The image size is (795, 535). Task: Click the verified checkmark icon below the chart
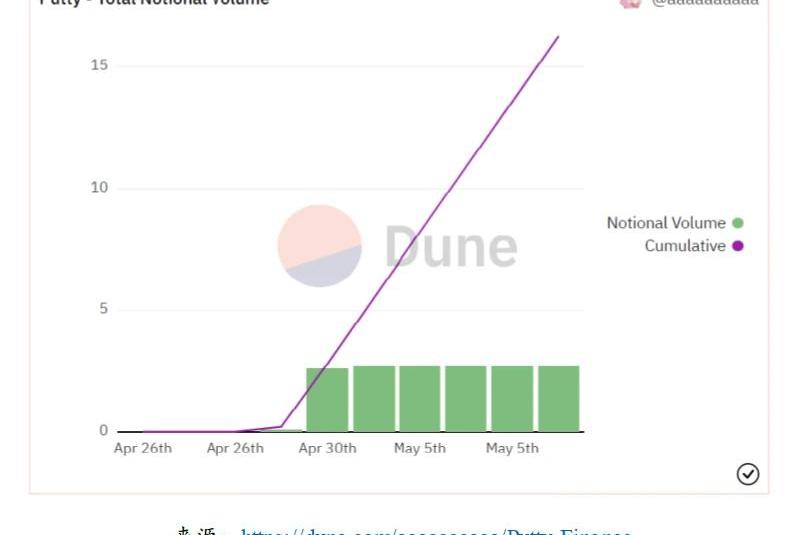(748, 474)
